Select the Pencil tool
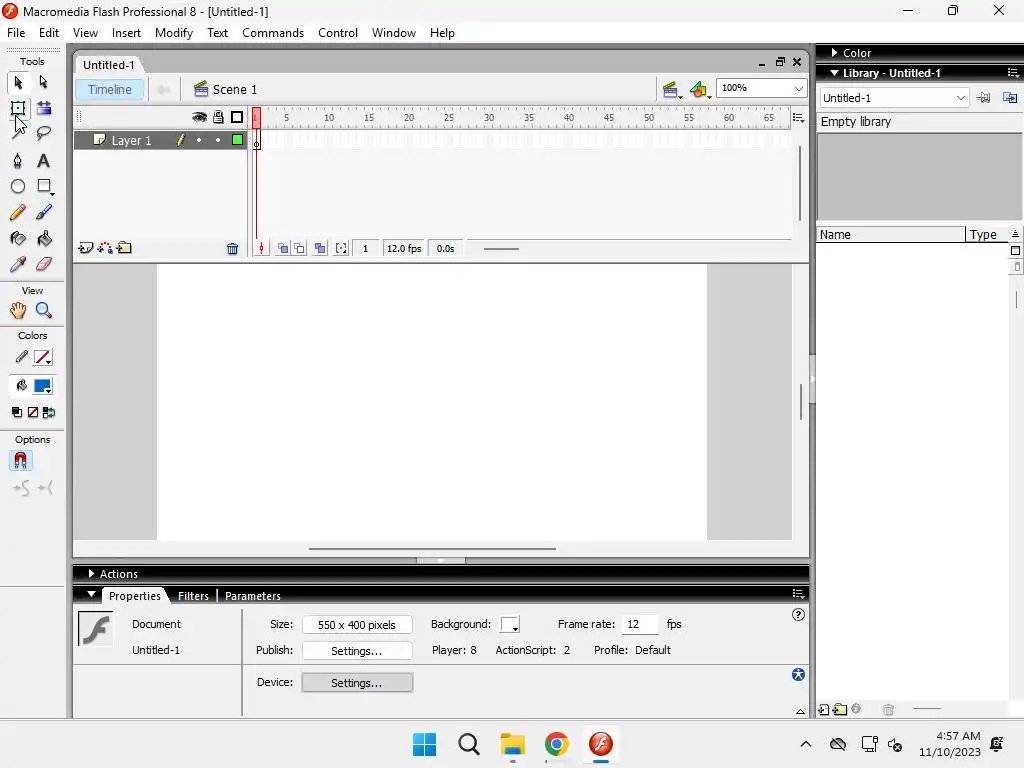The height and width of the screenshot is (768, 1024). pos(18,212)
